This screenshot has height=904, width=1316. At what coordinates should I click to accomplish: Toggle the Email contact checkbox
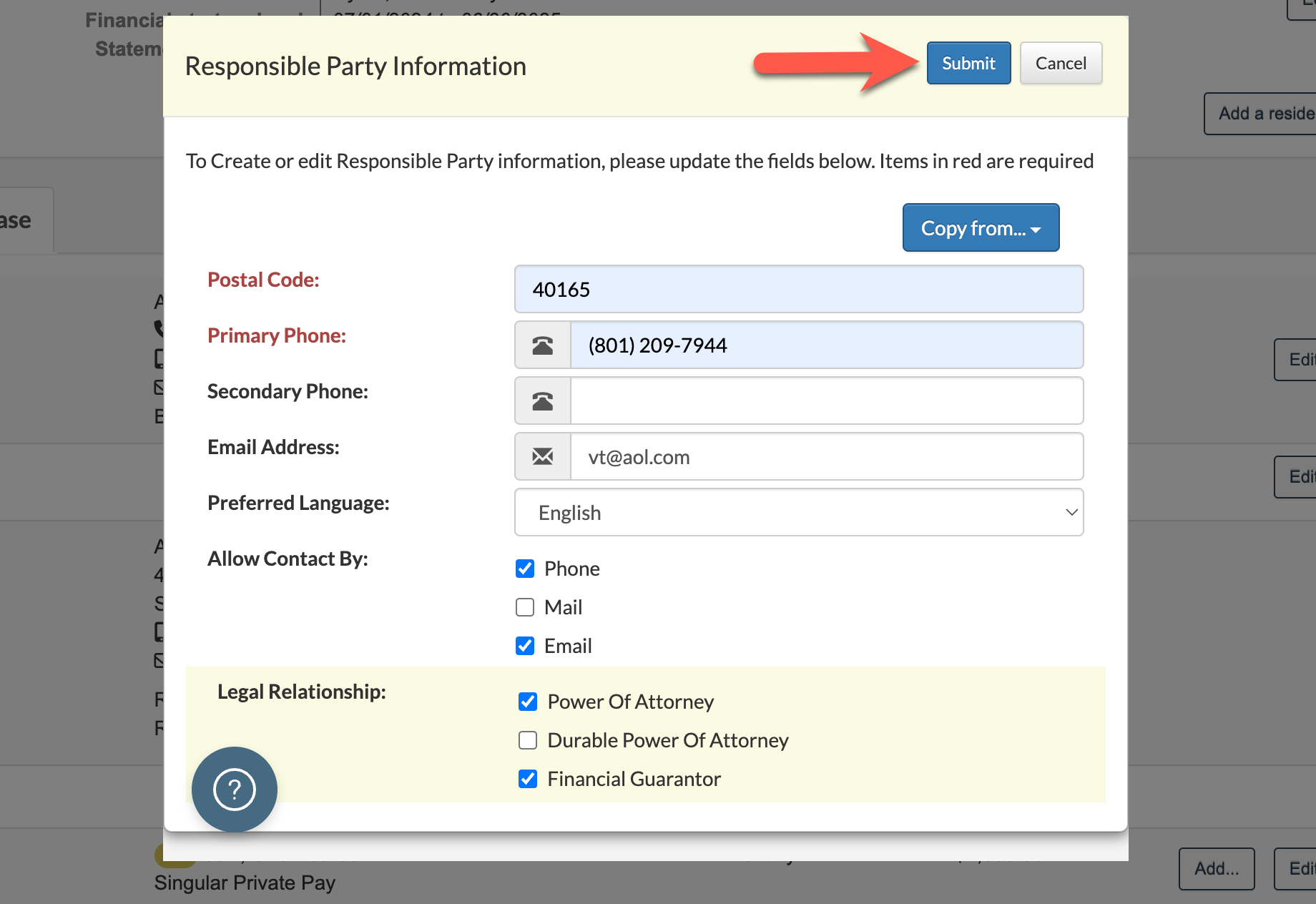click(525, 646)
